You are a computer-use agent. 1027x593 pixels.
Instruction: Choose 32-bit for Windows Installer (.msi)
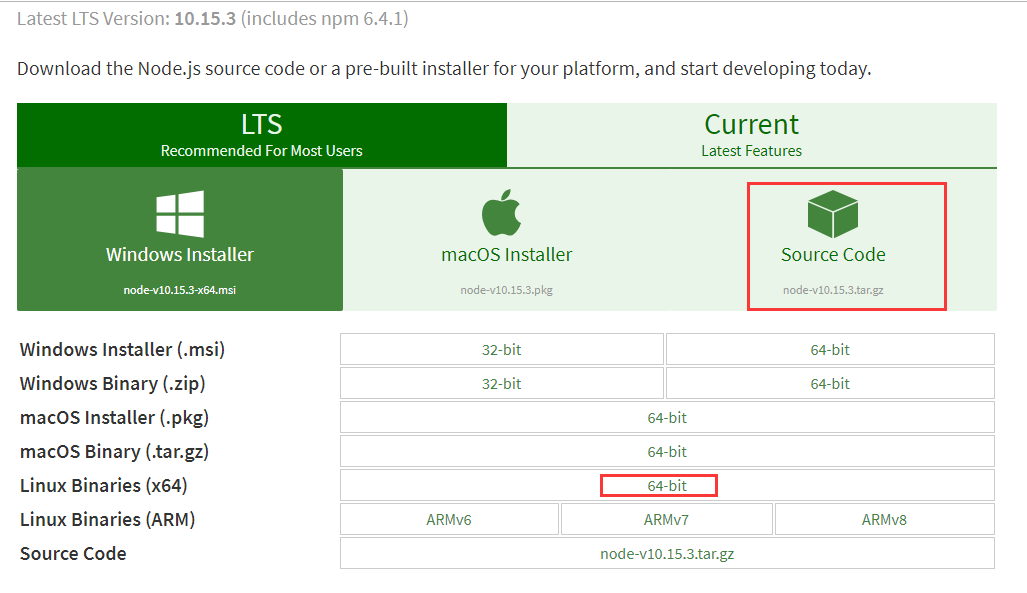[502, 349]
